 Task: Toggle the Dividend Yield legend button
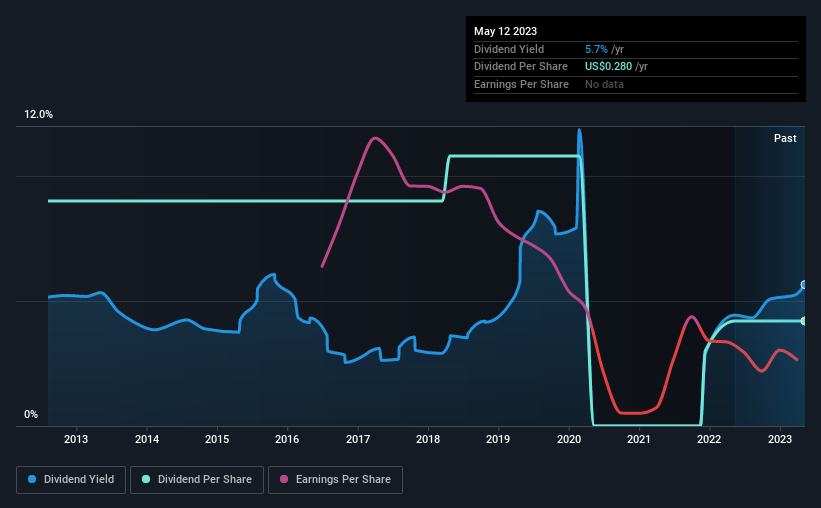(x=71, y=480)
